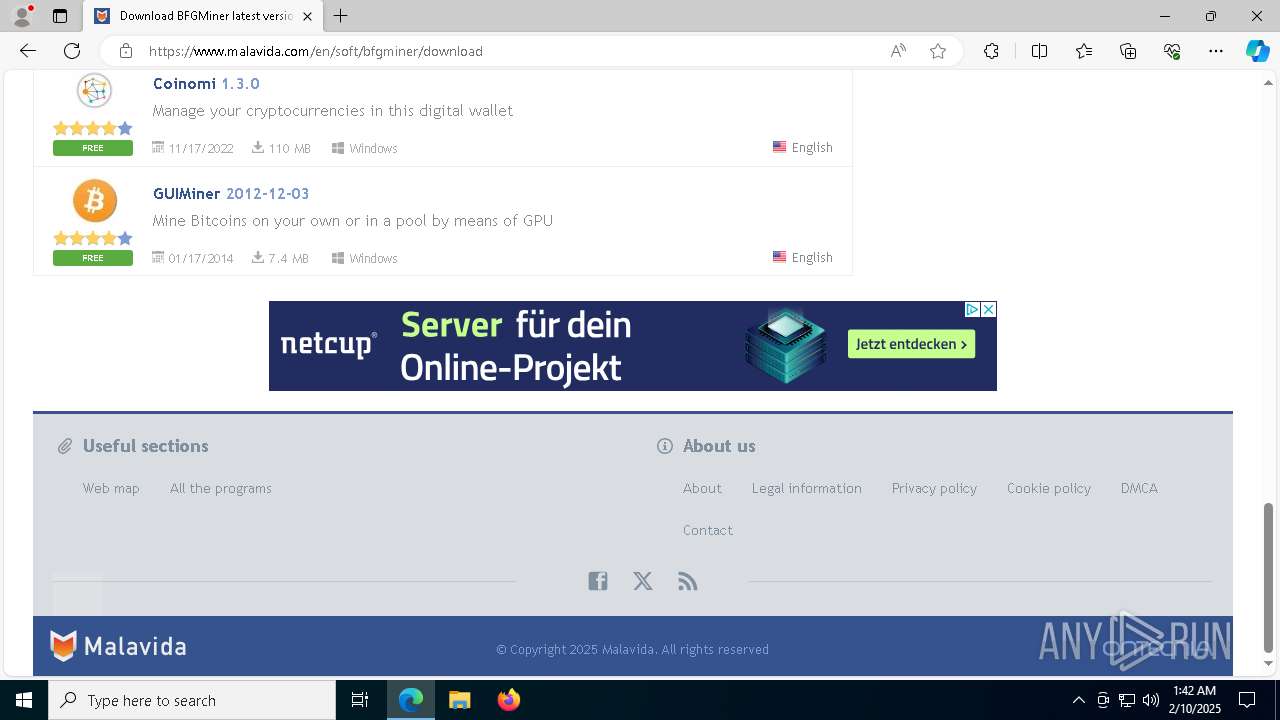Click the GUIMiner description text

[353, 221]
